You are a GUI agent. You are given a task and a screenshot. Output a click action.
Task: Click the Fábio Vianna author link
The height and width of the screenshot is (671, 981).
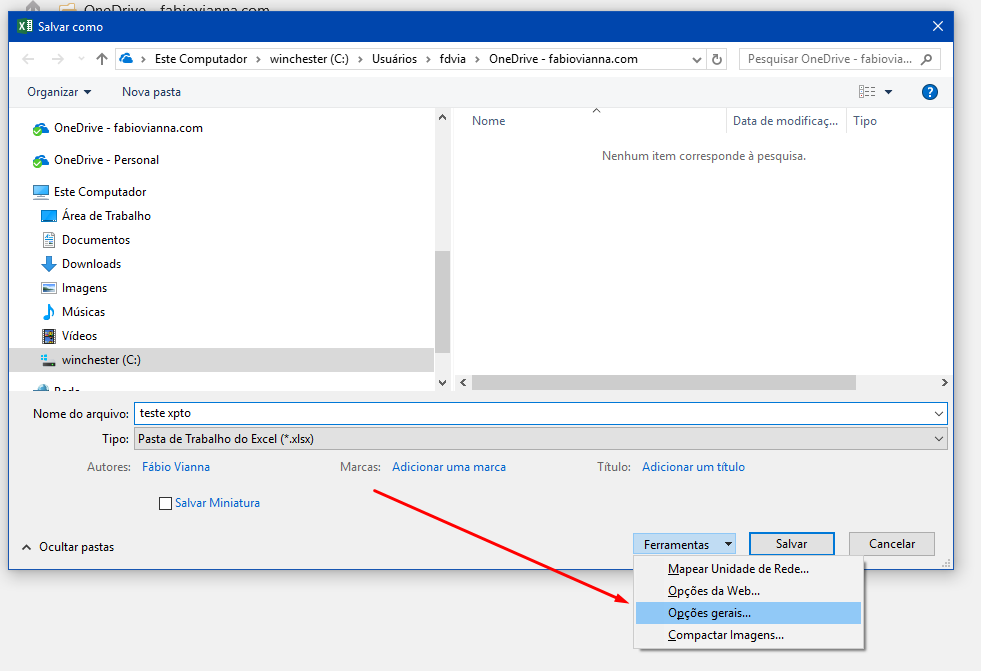coord(176,467)
